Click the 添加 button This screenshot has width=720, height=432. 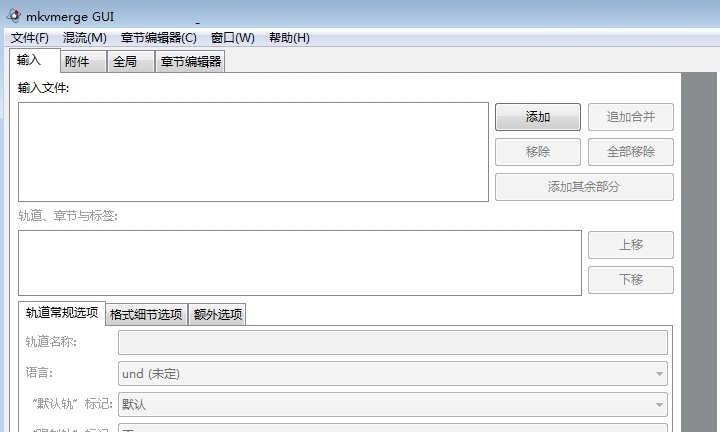538,117
